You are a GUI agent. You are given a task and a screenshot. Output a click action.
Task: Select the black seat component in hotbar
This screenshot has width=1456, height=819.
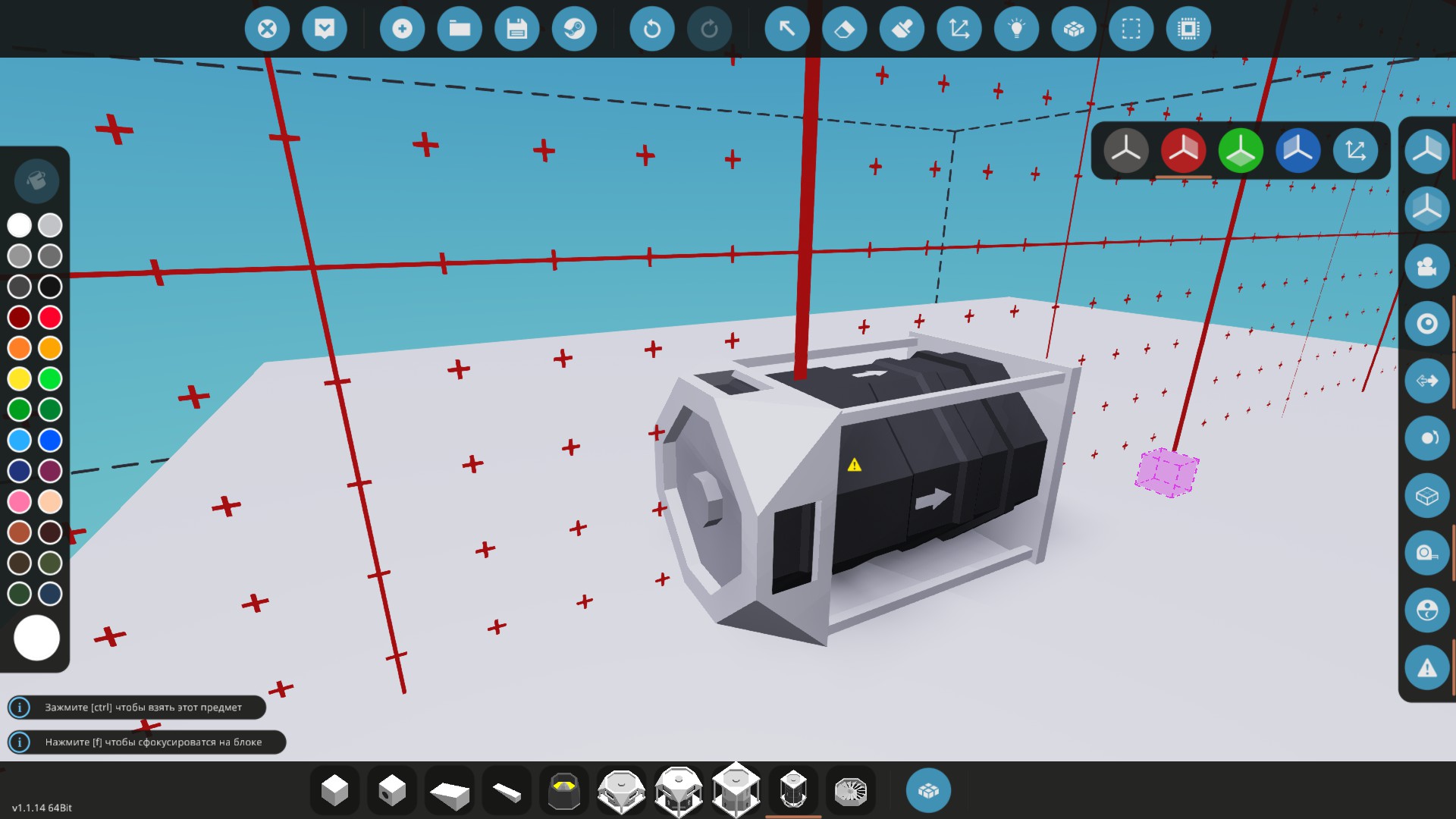(564, 791)
